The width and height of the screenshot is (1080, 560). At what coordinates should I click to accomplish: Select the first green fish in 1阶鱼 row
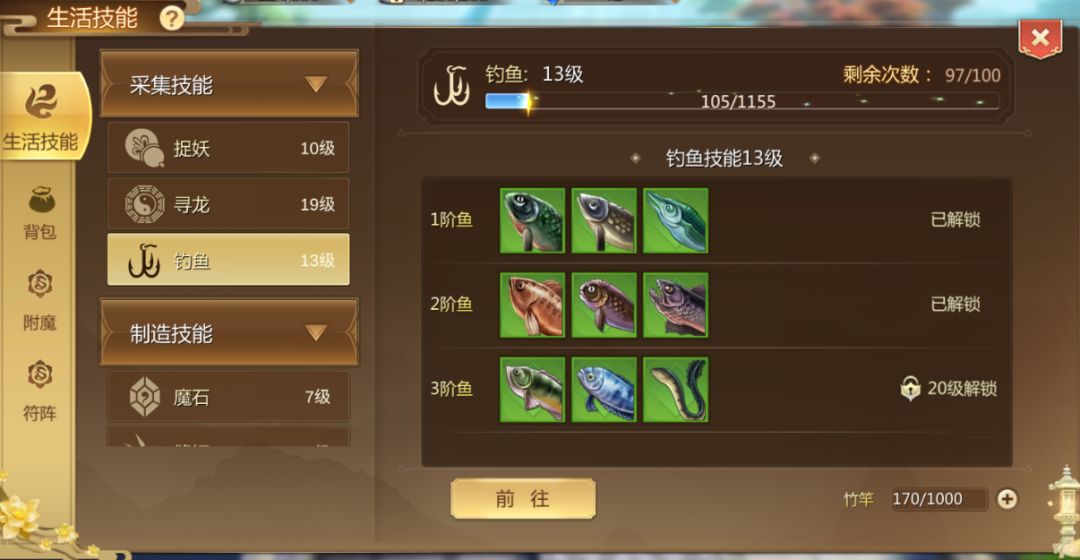[x=532, y=220]
